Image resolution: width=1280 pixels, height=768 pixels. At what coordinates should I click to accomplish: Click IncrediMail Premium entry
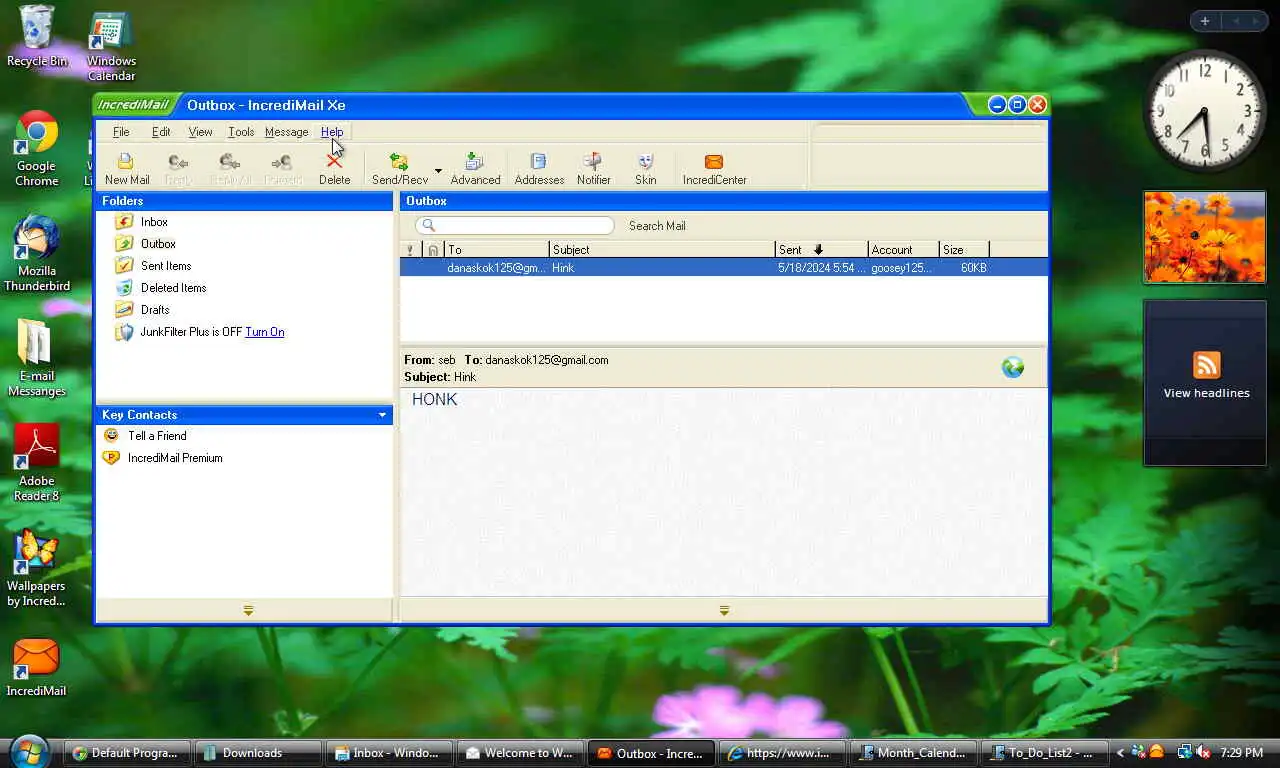click(x=175, y=458)
